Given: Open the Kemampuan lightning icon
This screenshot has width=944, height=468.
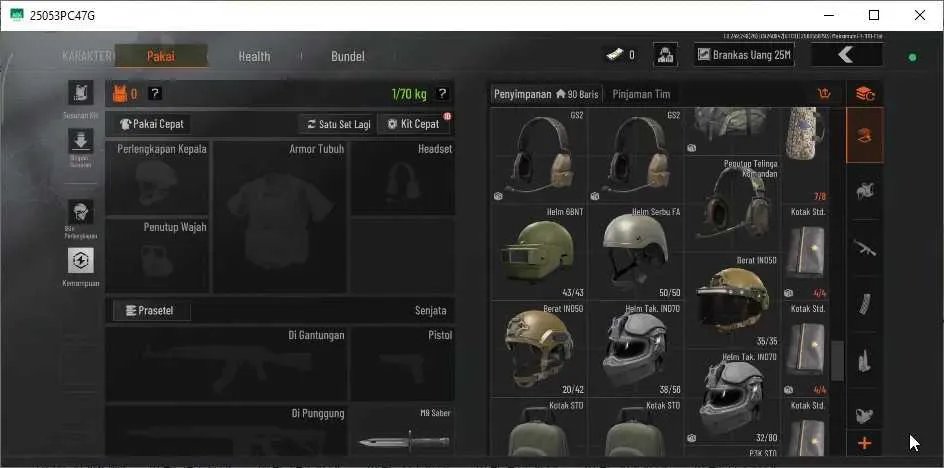Looking at the screenshot, I should point(81,260).
